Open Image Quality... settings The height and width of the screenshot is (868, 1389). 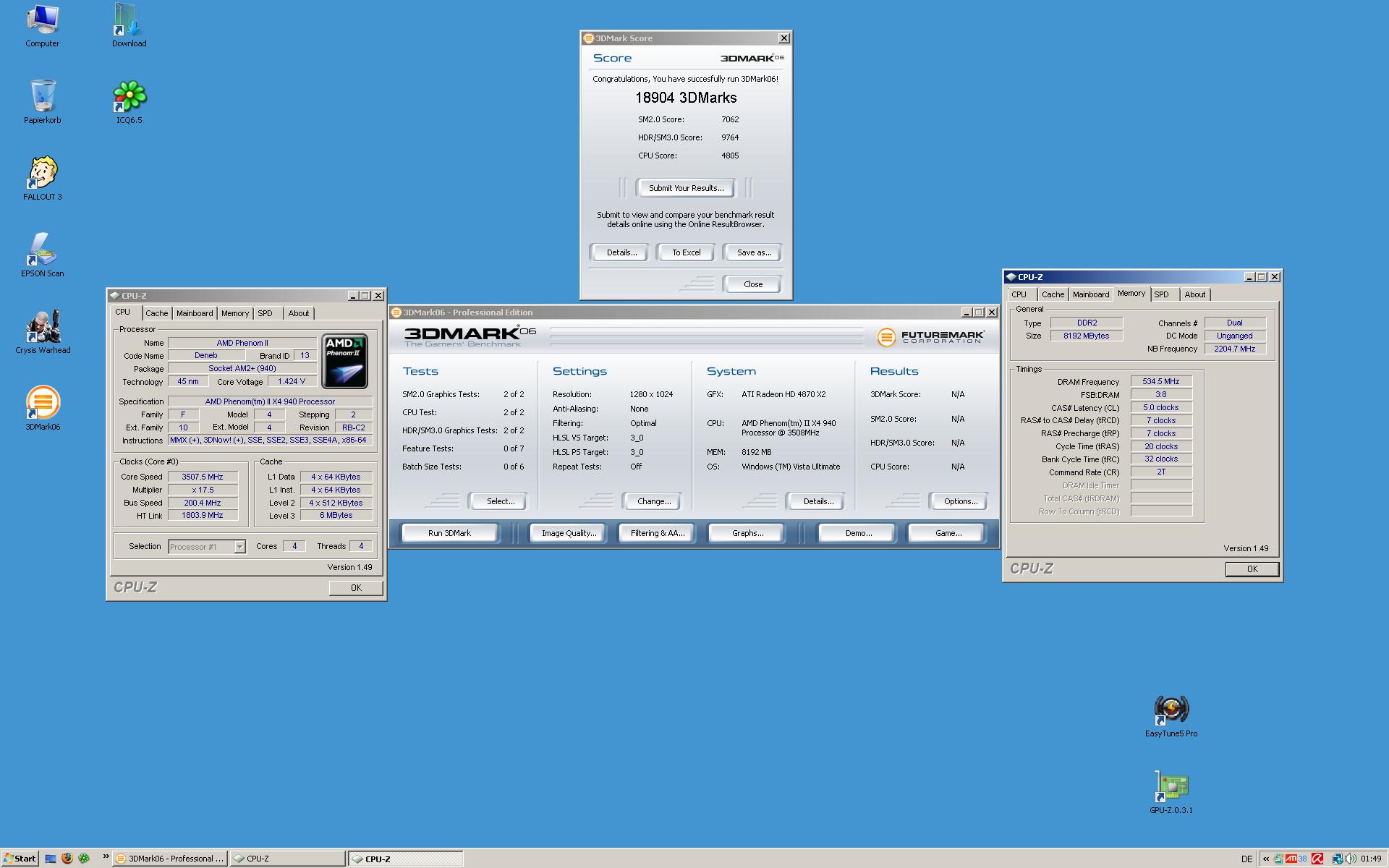(x=569, y=533)
